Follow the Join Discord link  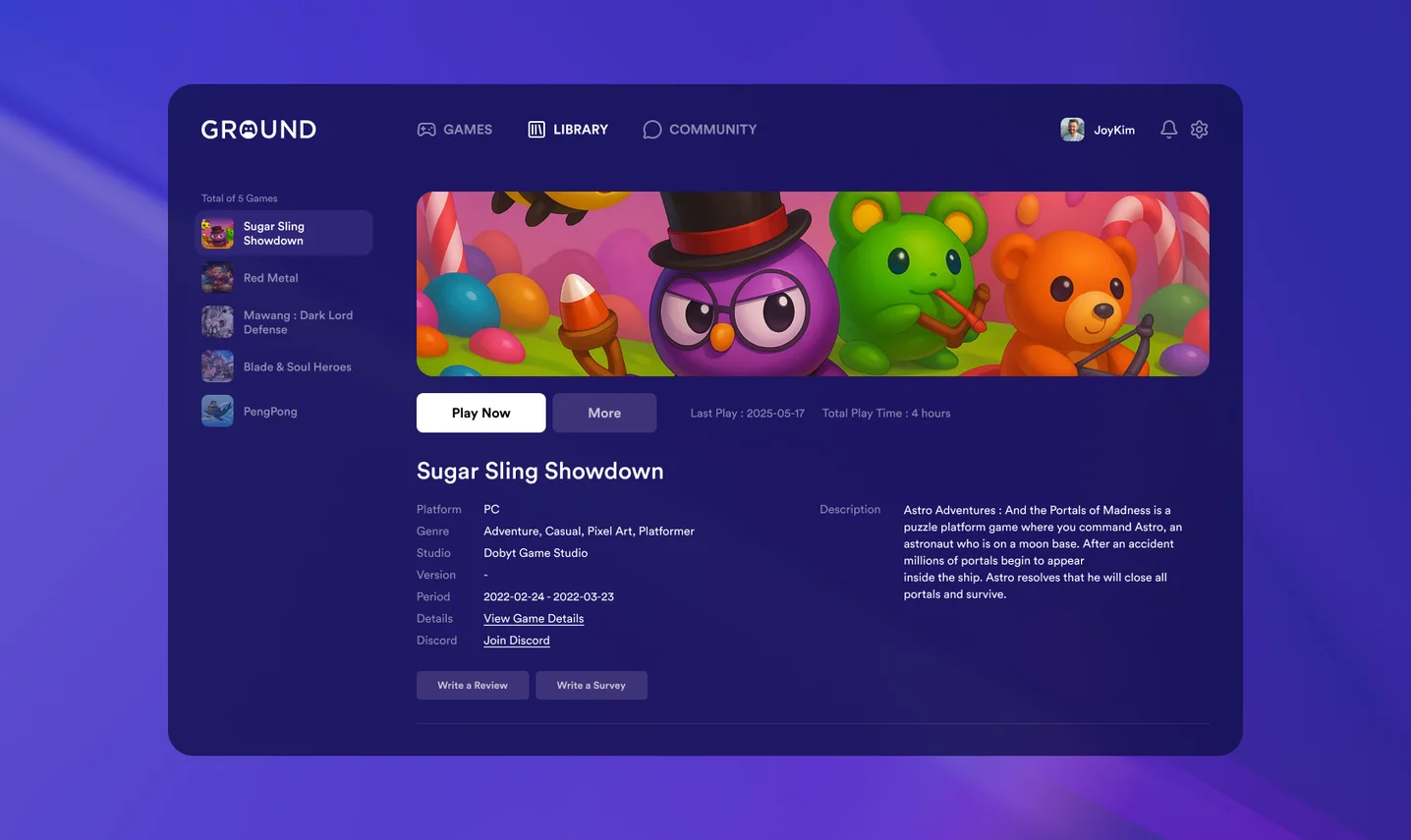(517, 641)
